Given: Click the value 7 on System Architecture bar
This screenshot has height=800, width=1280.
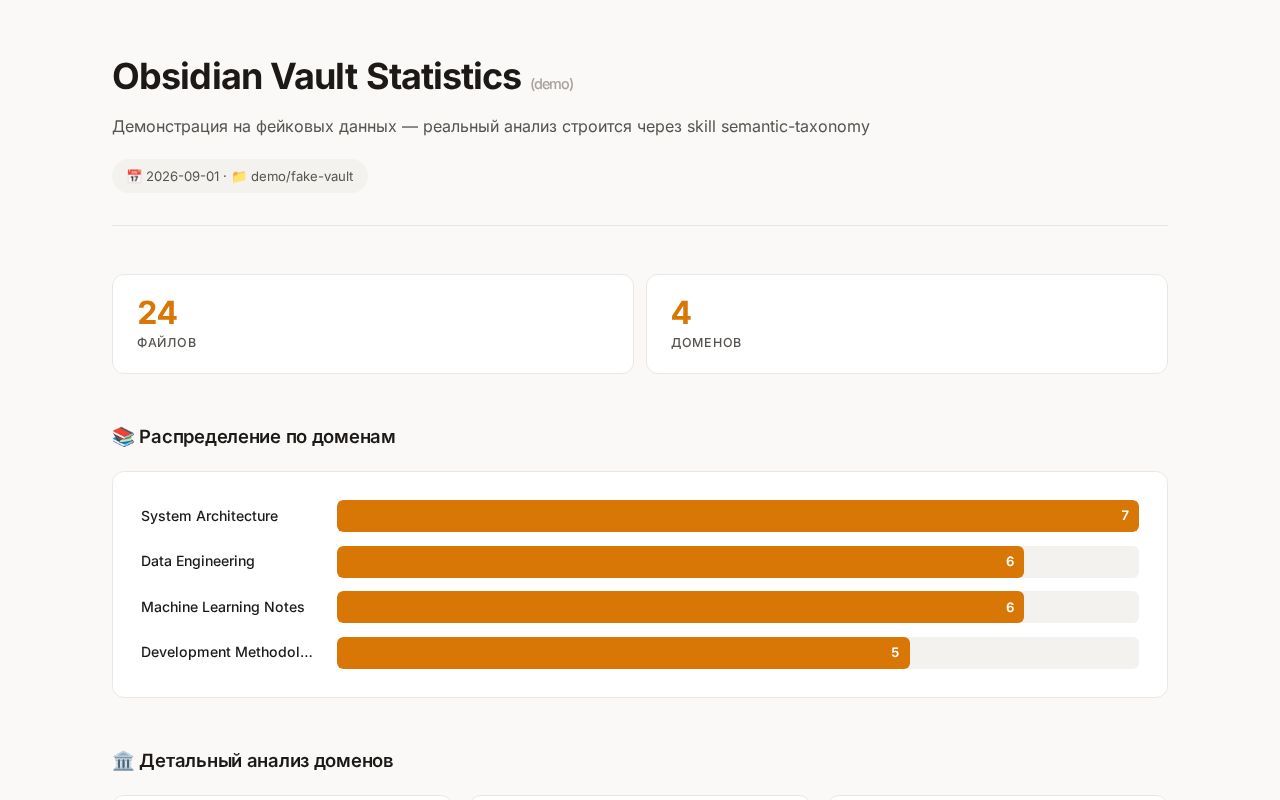Looking at the screenshot, I should tap(1125, 516).
